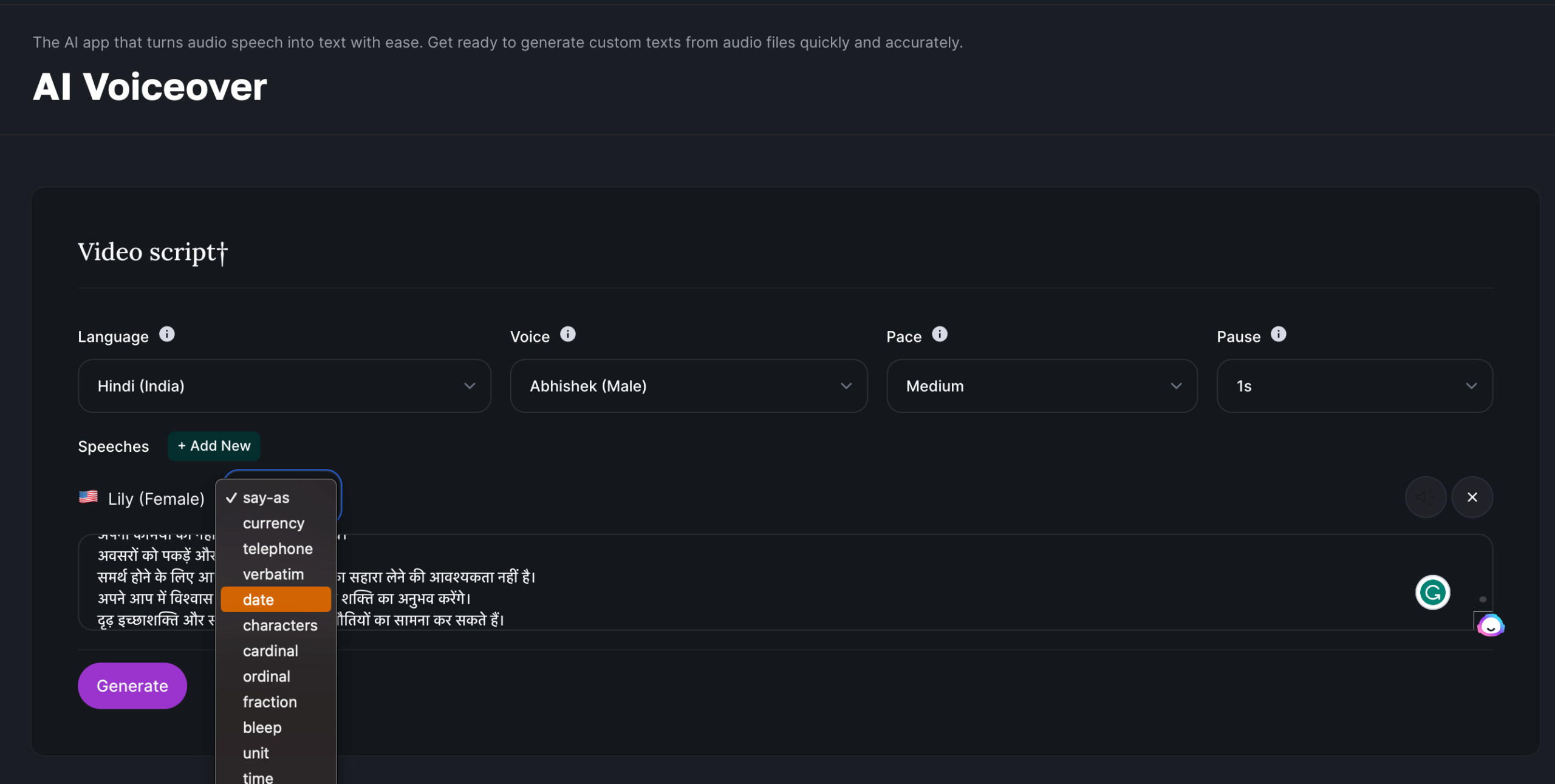Open the Abhishek (Male) voice dropdown
Viewport: 1555px width, 784px height.
688,386
